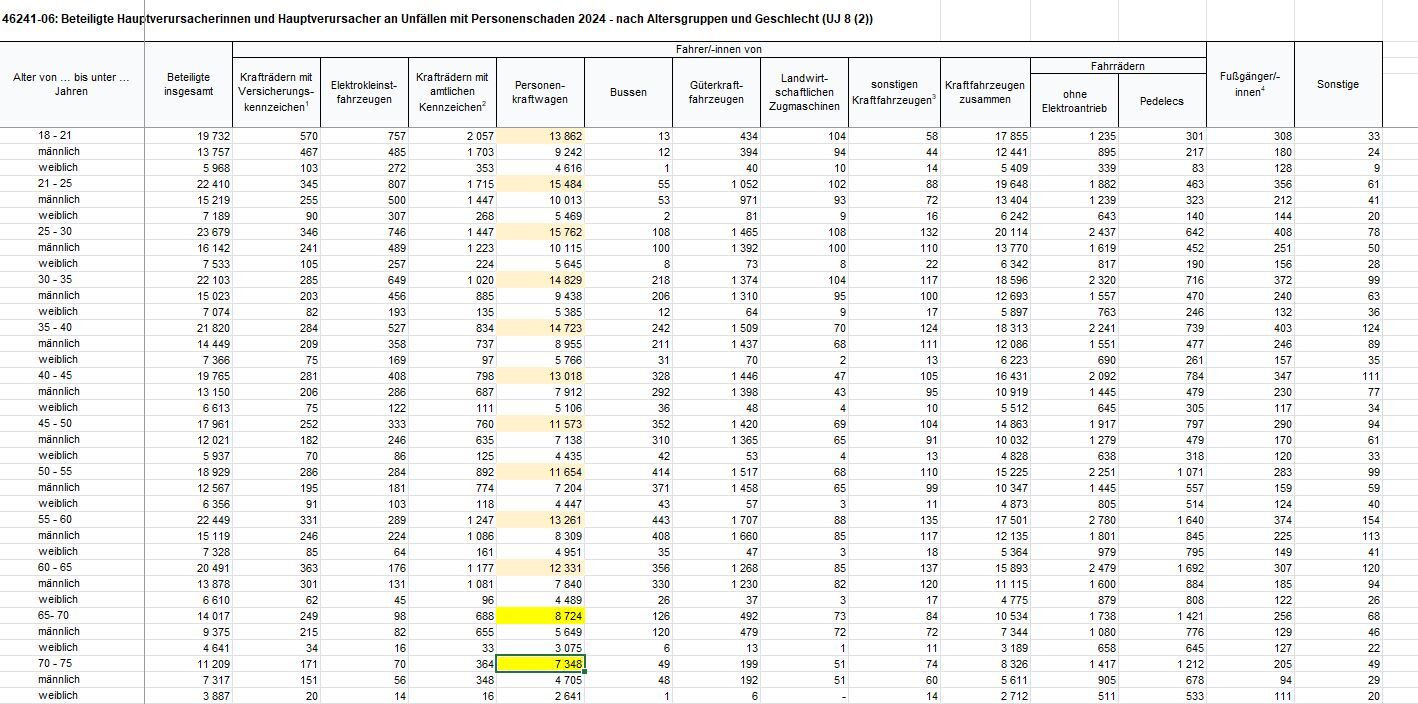Click the 'Elektrokleinstfahrzeugen' column header
Viewport: 1418px width, 704px height.
tap(365, 91)
